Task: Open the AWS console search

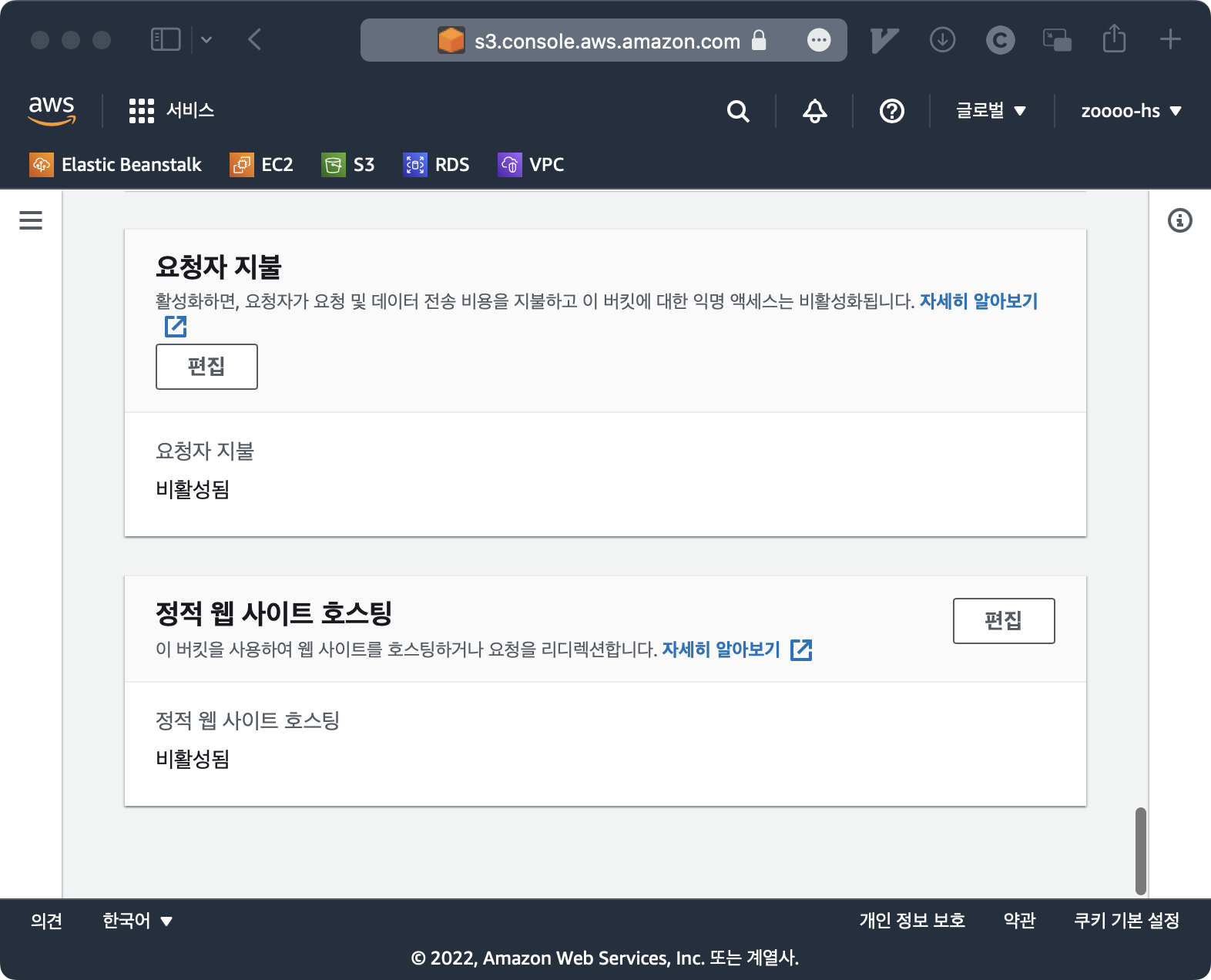Action: 738,111
